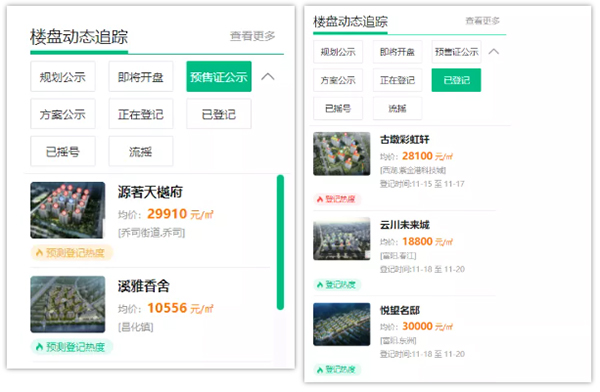Select 正在登记 filter in the left panel
Image resolution: width=600 pixels, height=392 pixels.
pyautogui.click(x=141, y=114)
